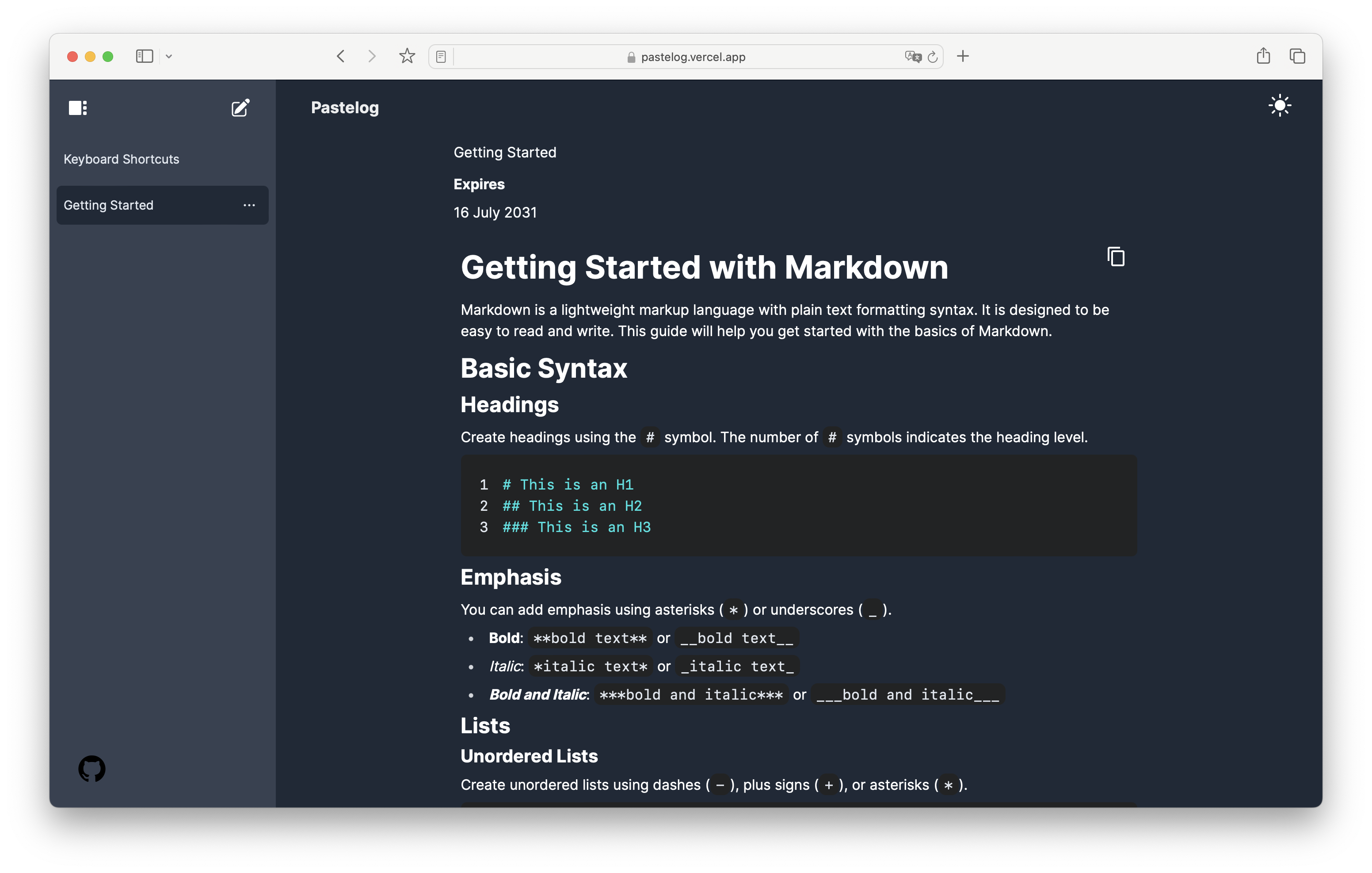Create a new paste with pencil icon
The image size is (1372, 873).
pyautogui.click(x=240, y=107)
